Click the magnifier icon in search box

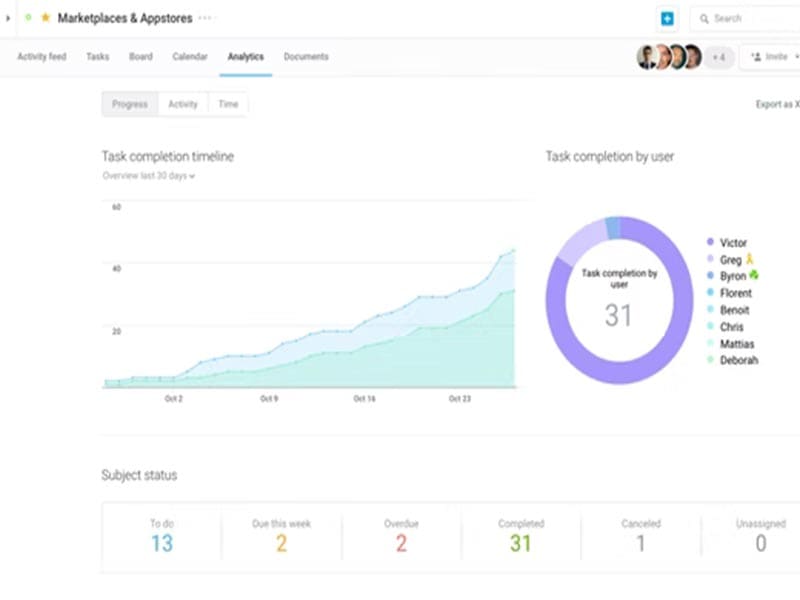click(x=704, y=18)
